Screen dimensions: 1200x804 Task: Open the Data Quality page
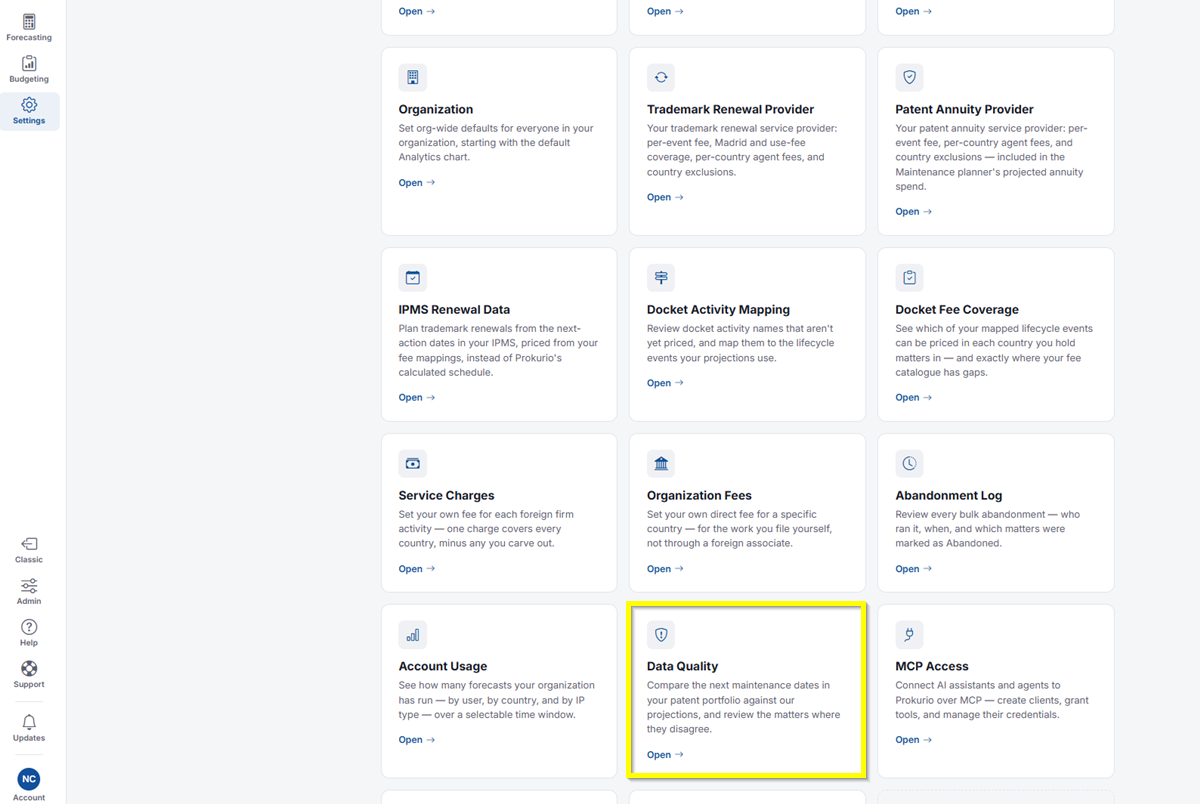(x=665, y=755)
